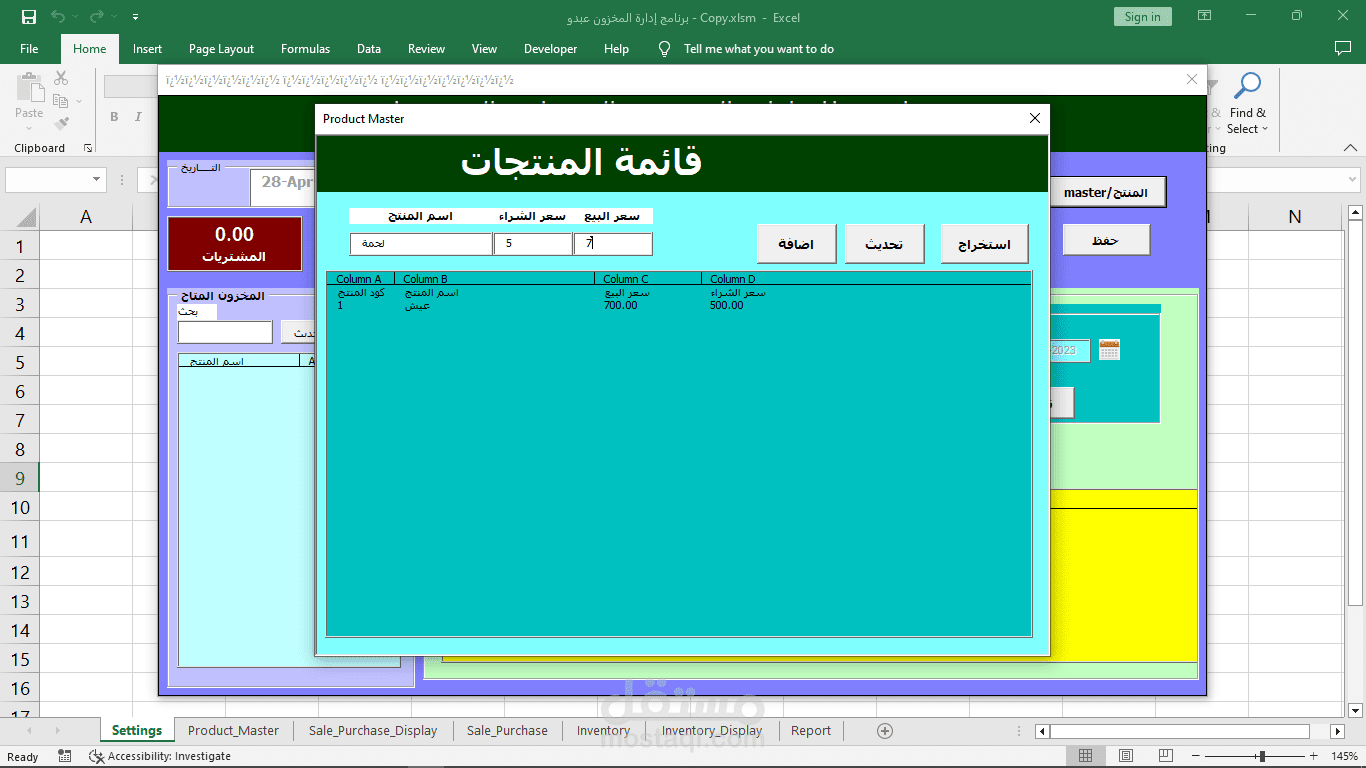Click Accessibility: Investigate in status bar
Viewport: 1366px width, 768px height.
tap(160, 756)
